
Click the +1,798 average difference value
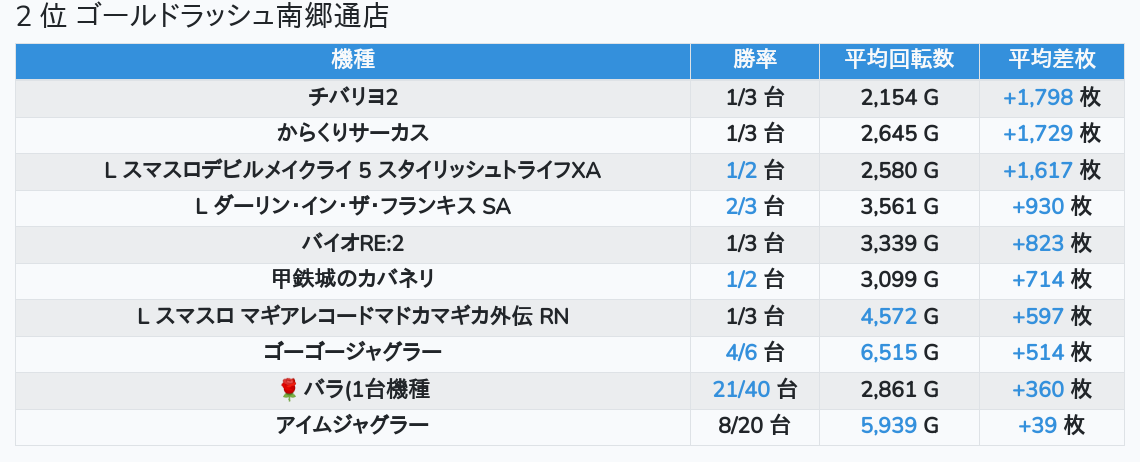1038,97
